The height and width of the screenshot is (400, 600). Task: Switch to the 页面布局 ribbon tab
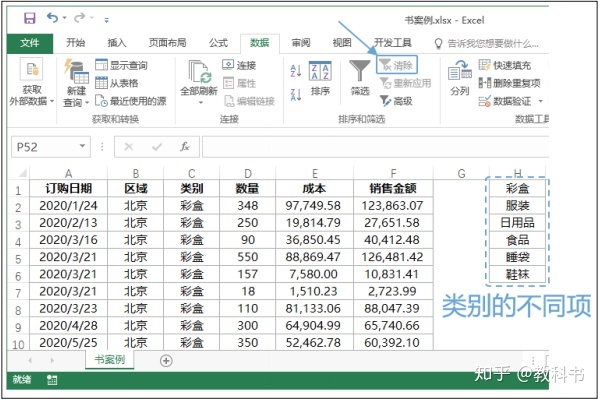(x=167, y=42)
